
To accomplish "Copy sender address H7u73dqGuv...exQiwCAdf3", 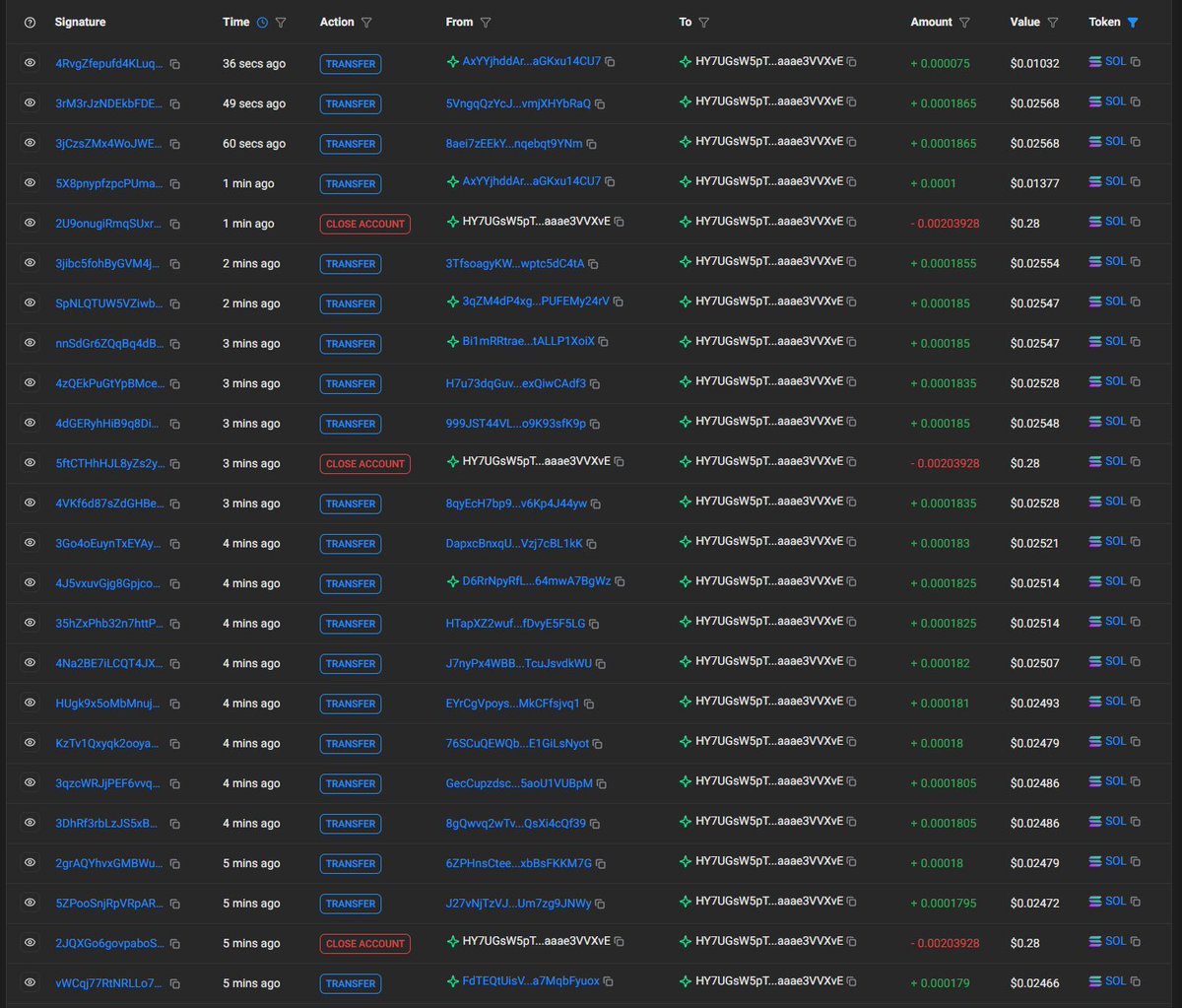I will tap(595, 384).
